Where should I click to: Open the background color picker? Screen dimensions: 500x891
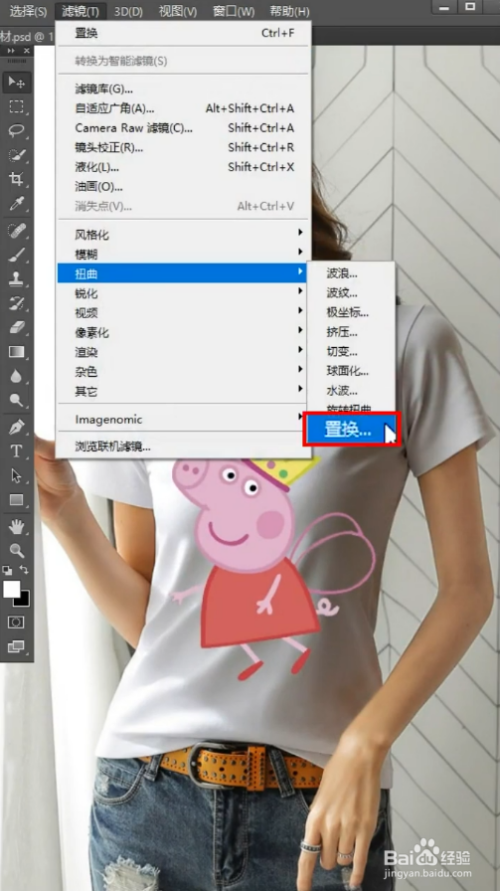tap(24, 600)
